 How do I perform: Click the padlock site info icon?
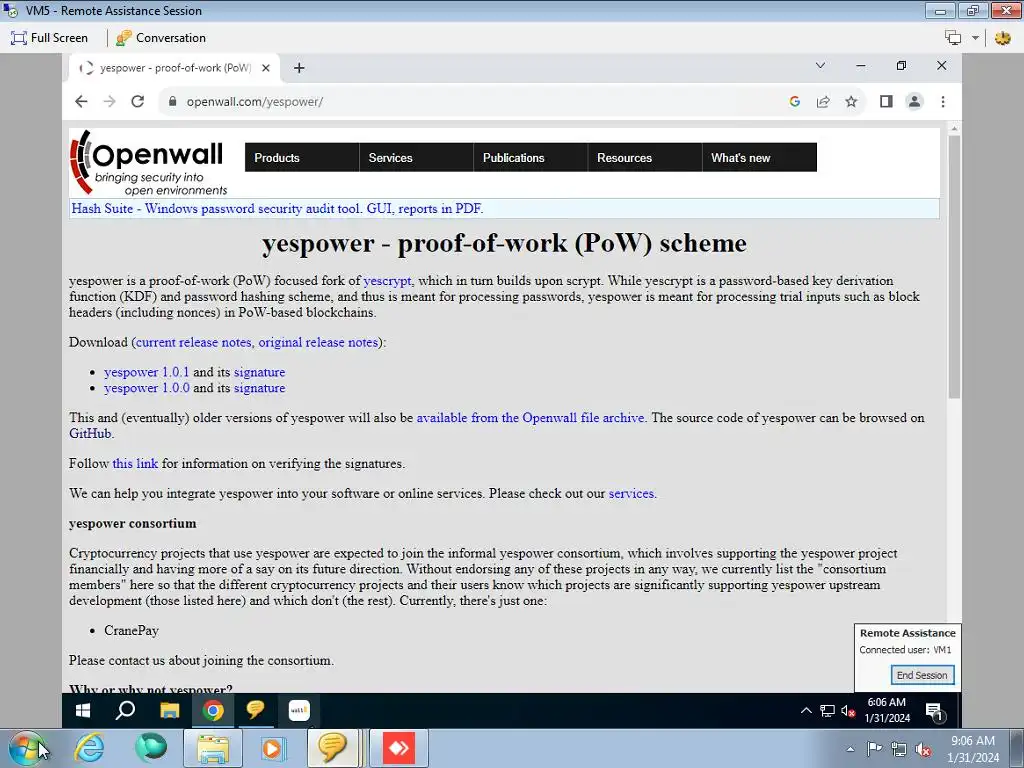pos(172,101)
